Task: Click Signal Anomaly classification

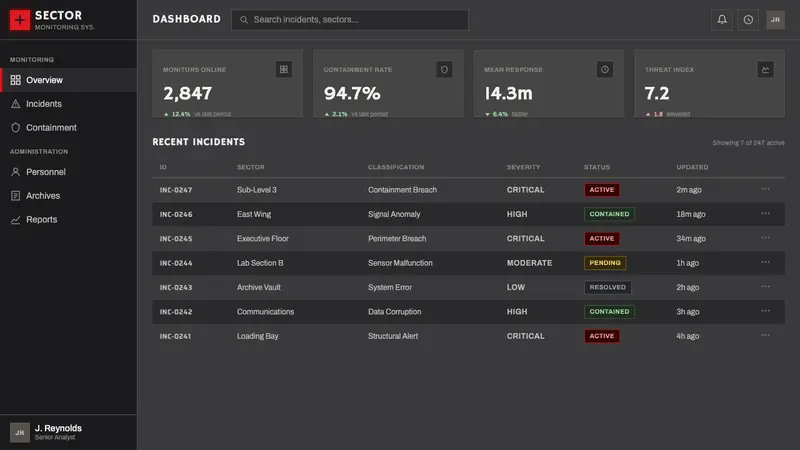Action: pos(394,214)
